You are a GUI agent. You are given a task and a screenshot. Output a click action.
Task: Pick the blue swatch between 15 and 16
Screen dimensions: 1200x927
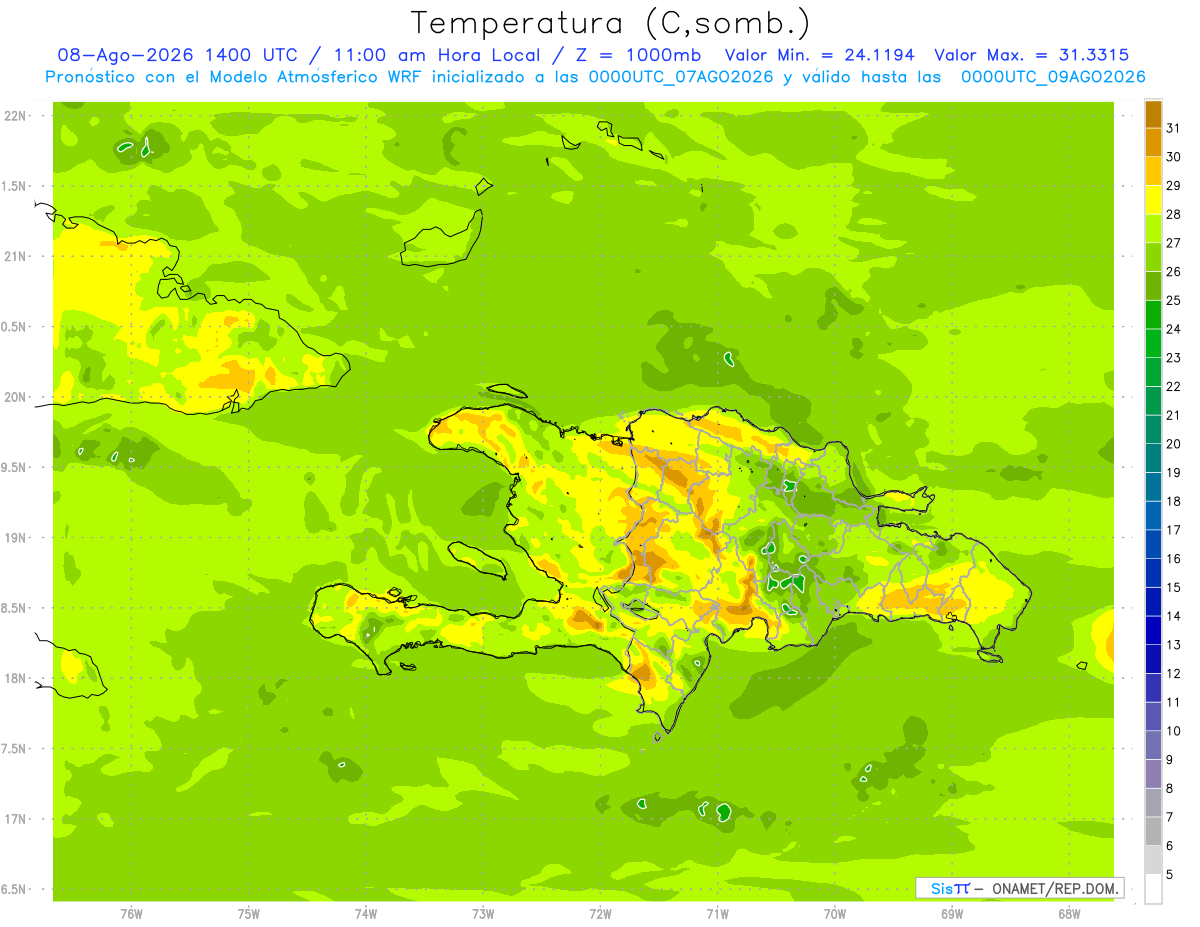pyautogui.click(x=1153, y=573)
